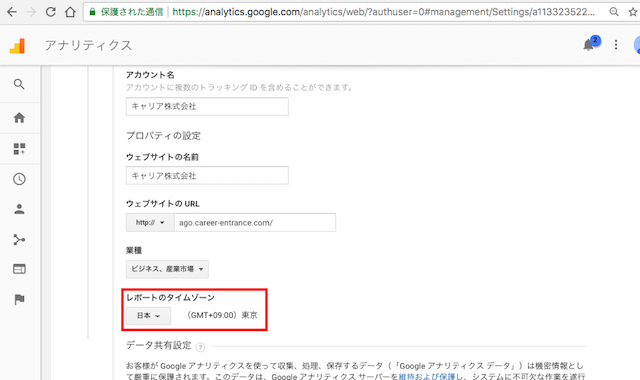Screen dimensions: 640x380
Task: Click the user account avatar
Action: [x=637, y=44]
